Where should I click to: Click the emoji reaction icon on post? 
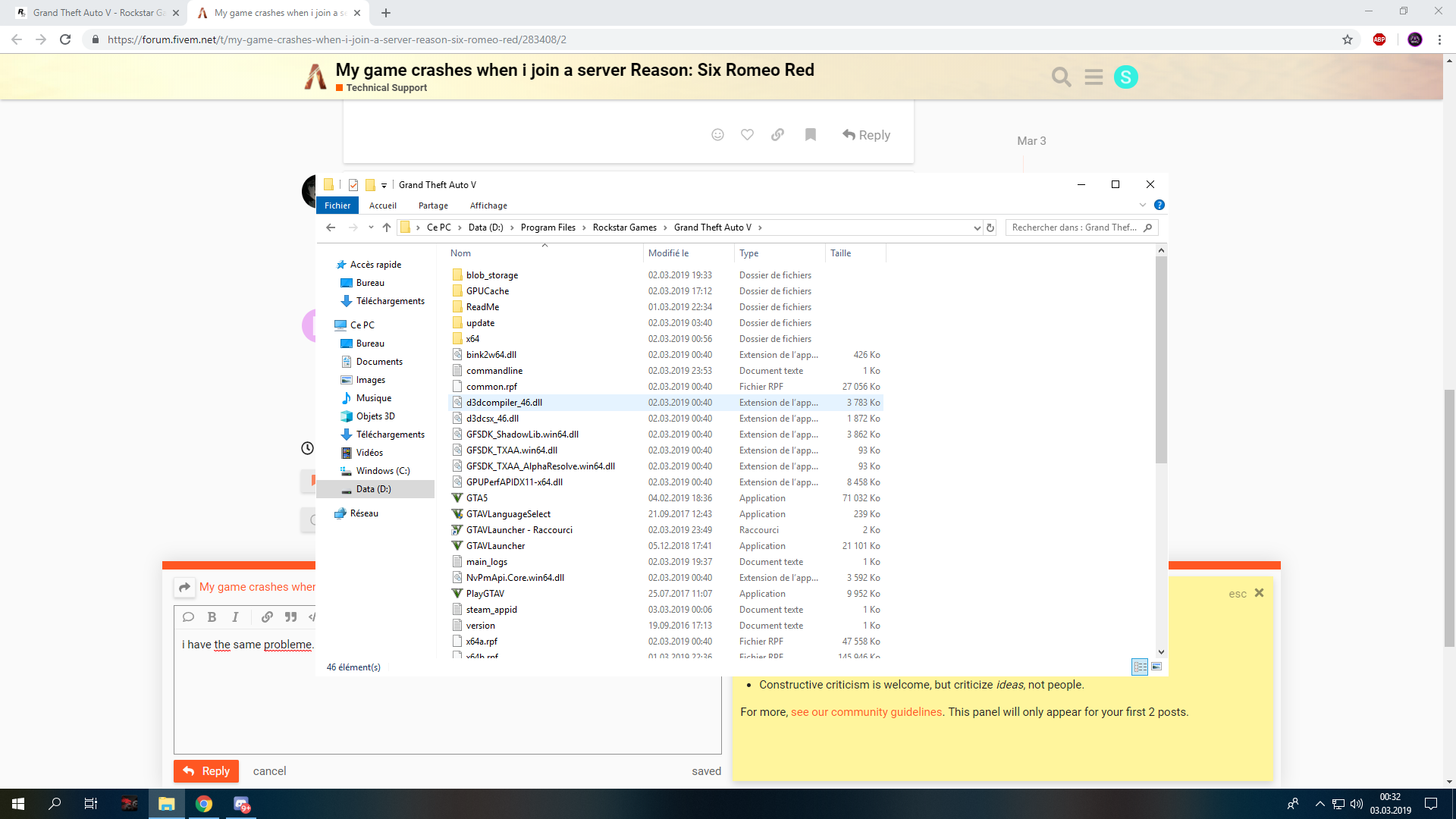tap(717, 134)
